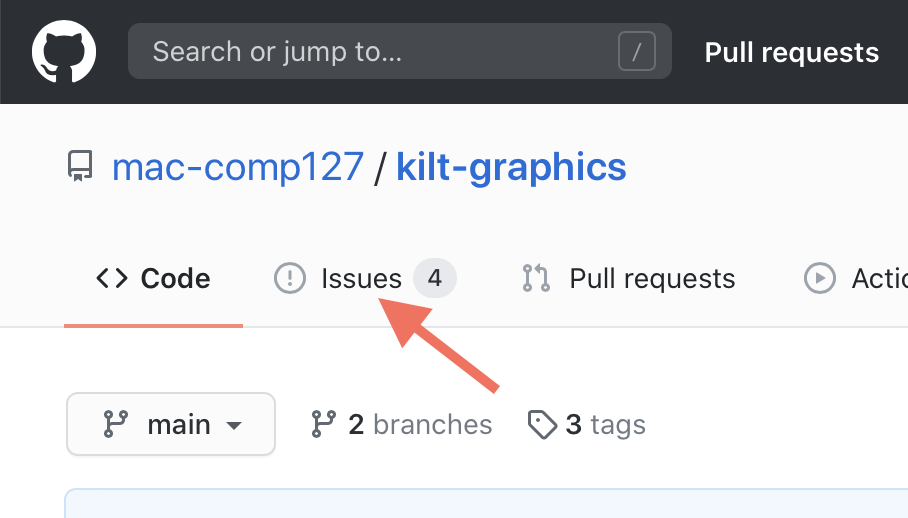
Task: Focus the Search or jump to field
Action: pos(380,52)
